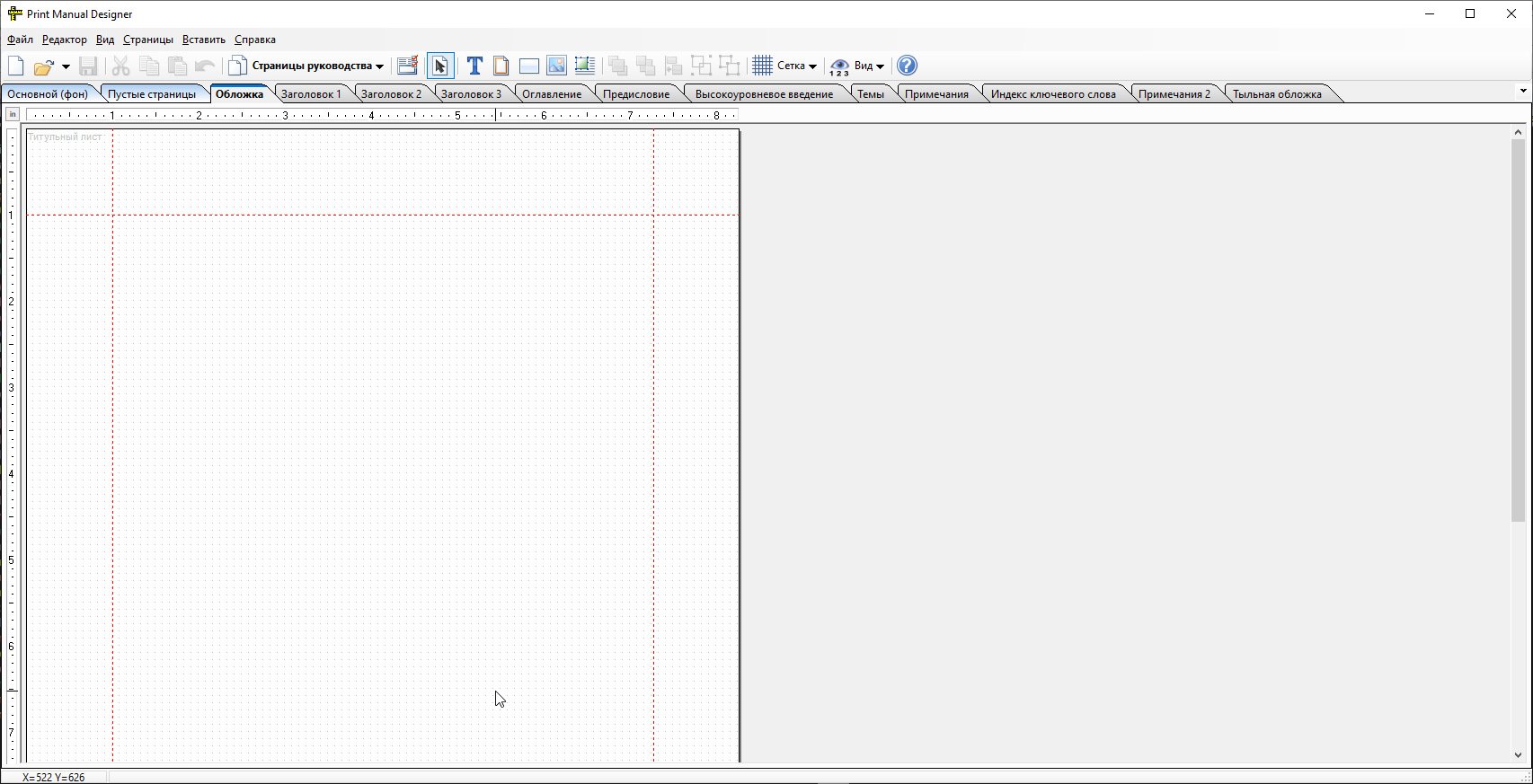Switch to Высокоуровневое введение tab
Viewport: 1533px width, 784px height.
pyautogui.click(x=764, y=93)
